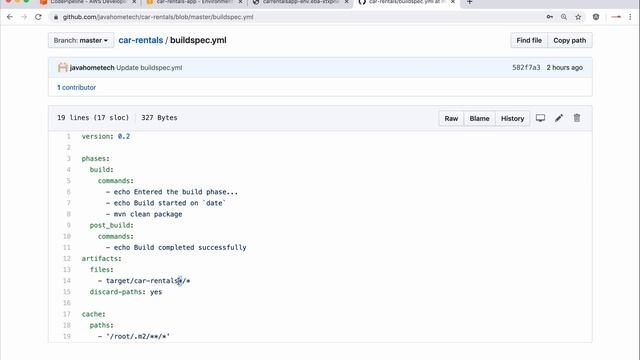640x360 pixels.
Task: Switch to the carrentalsapp-env tab
Action: (300, 2)
